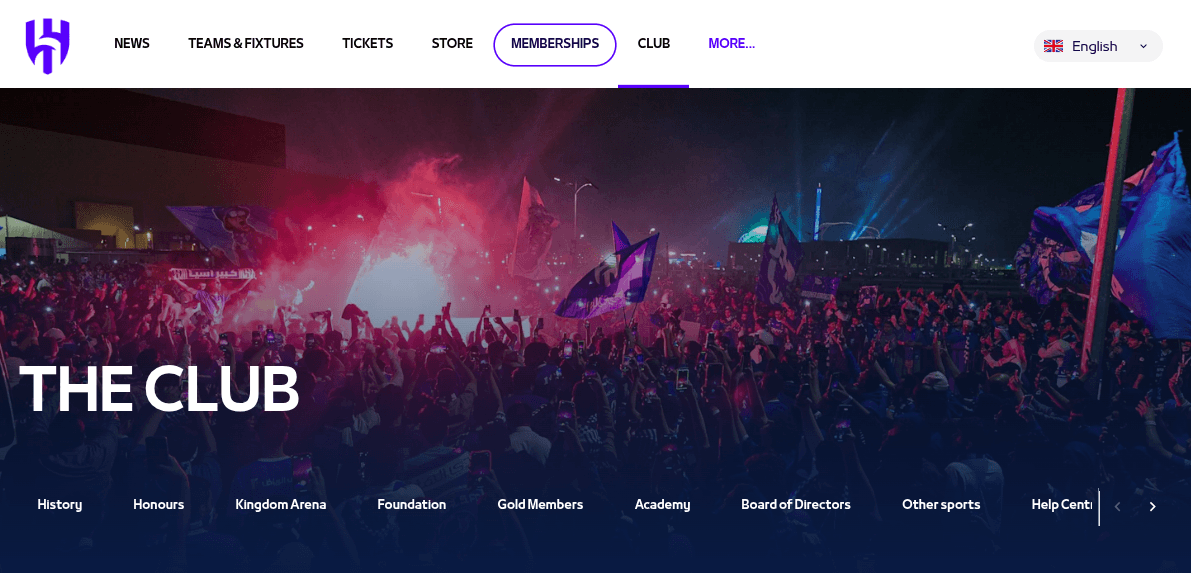Open Board of Directors link
Screen dimensions: 1191x573
796,505
